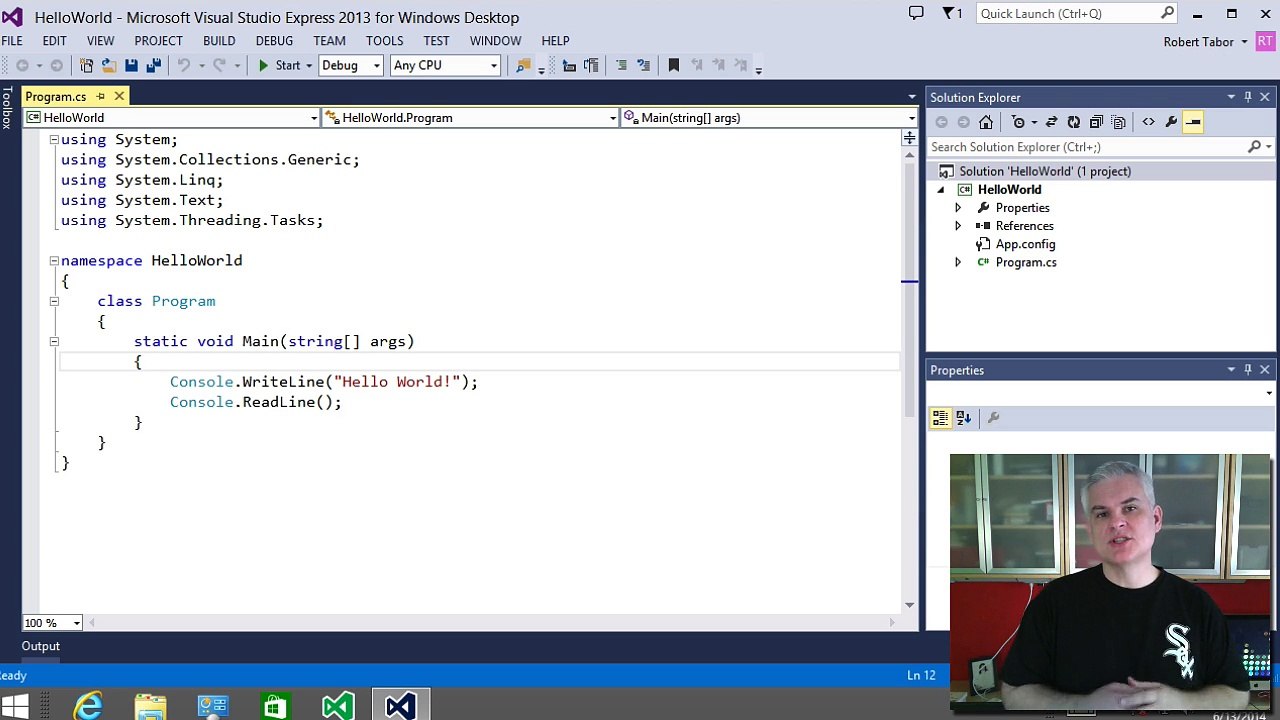
Task: Open the Properties panel object dropdown
Action: [x=1269, y=393]
